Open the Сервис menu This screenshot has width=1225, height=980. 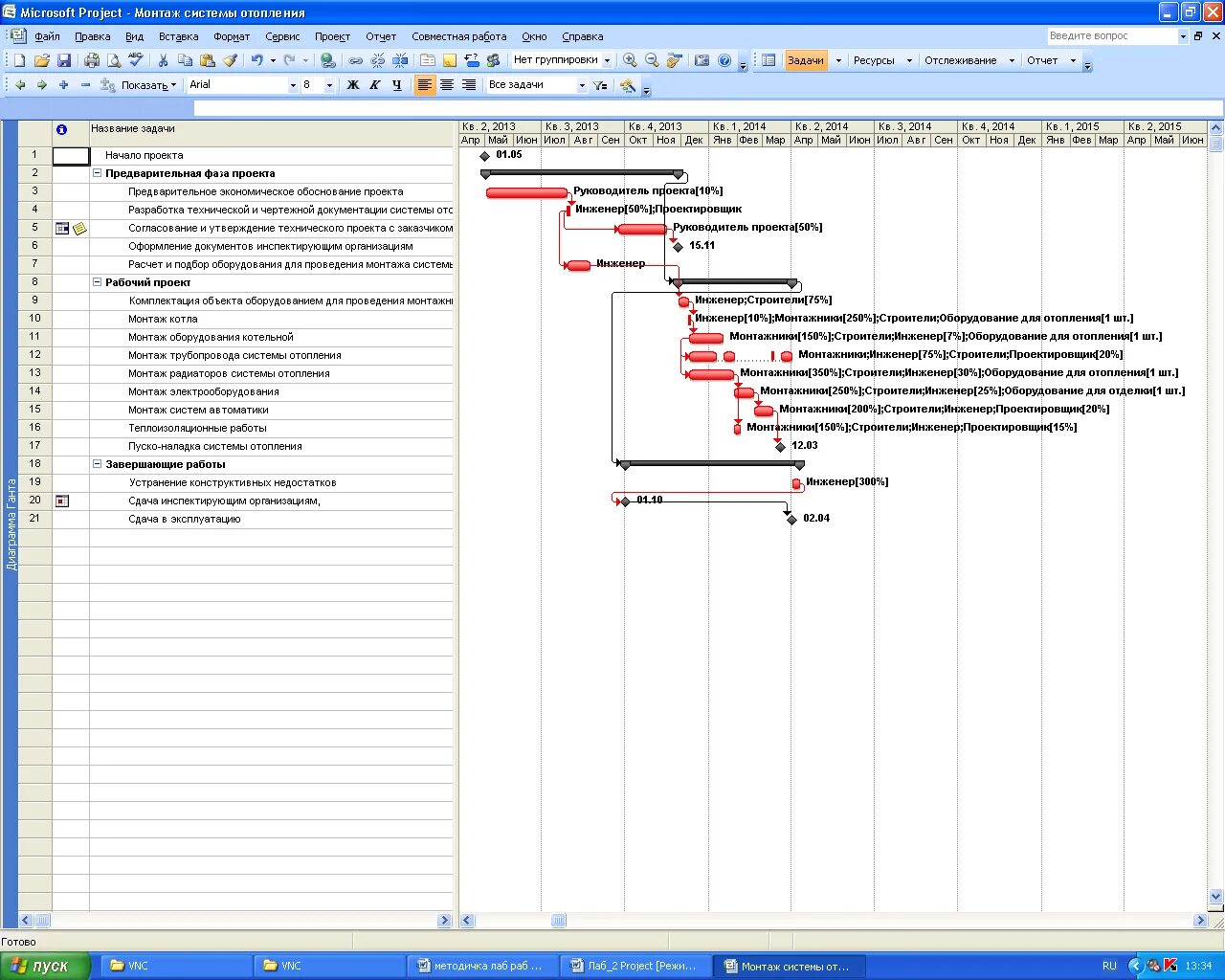coord(282,36)
